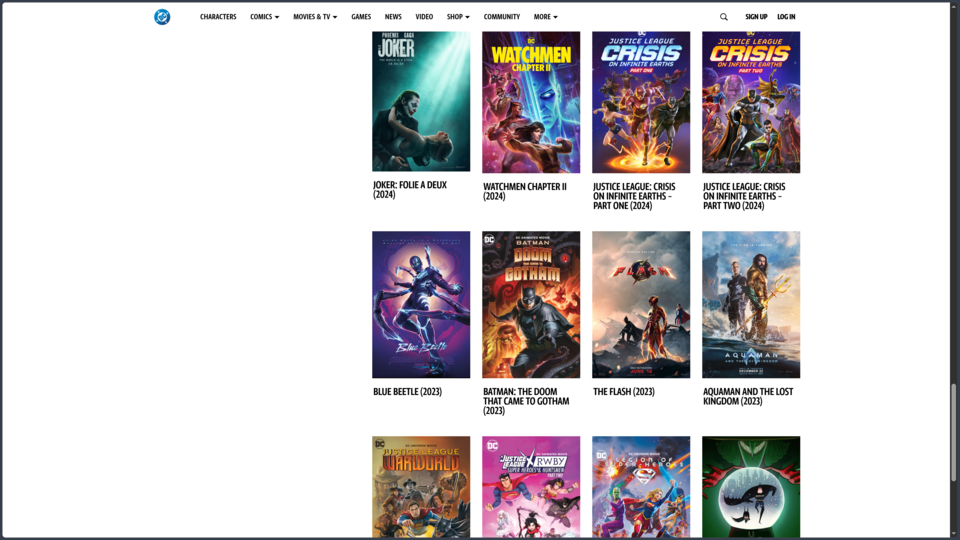Expand the More dropdown menu
This screenshot has height=540, width=960.
click(546, 17)
